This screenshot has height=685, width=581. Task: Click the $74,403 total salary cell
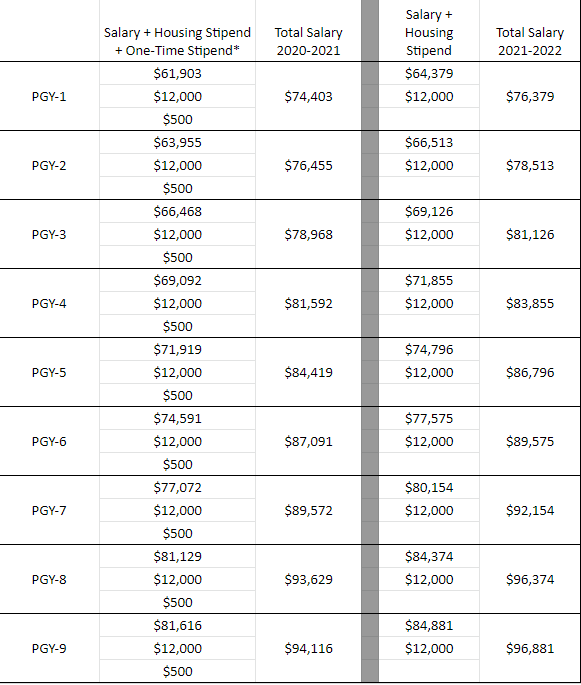308,96
